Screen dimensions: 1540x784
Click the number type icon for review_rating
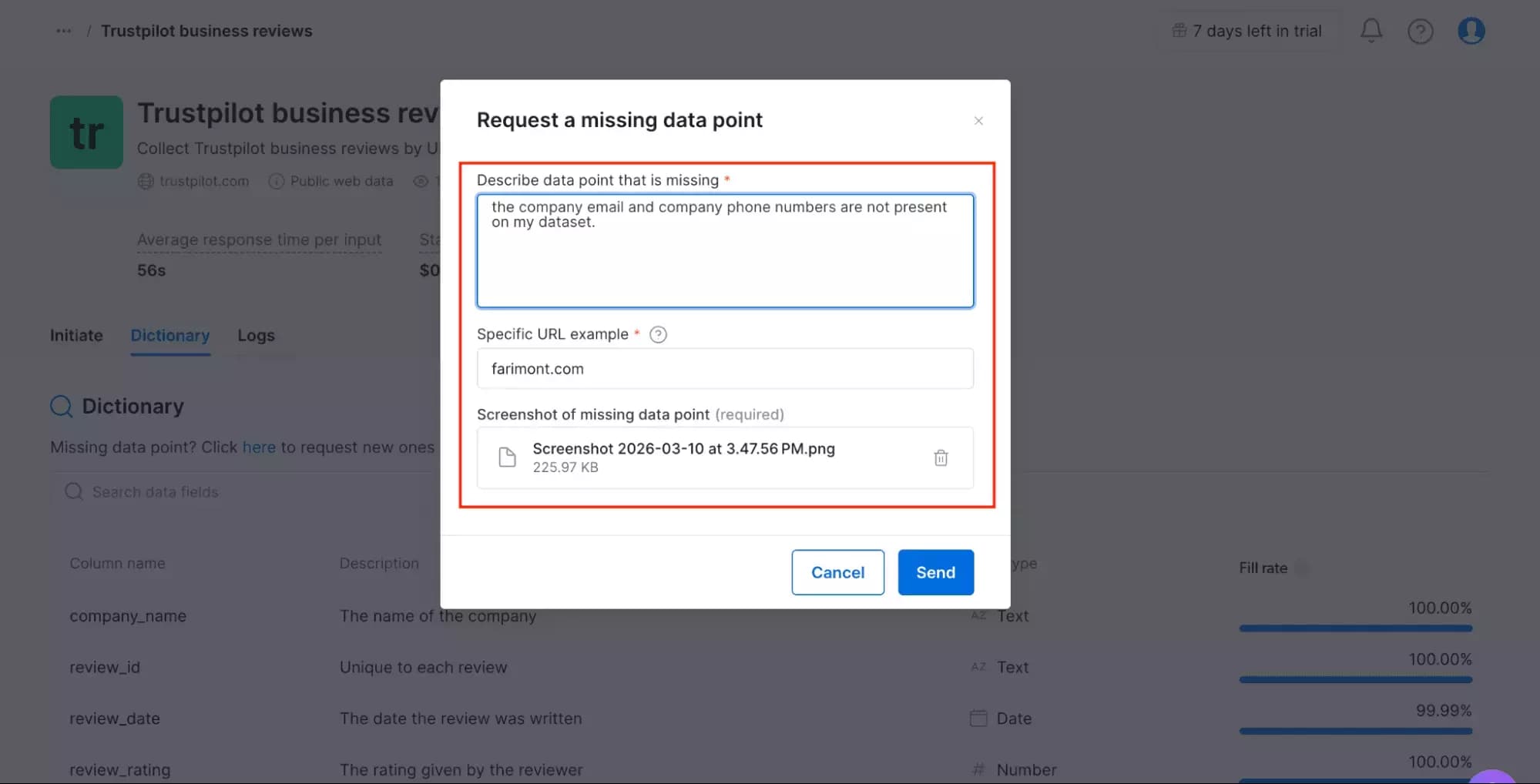pyautogui.click(x=977, y=769)
